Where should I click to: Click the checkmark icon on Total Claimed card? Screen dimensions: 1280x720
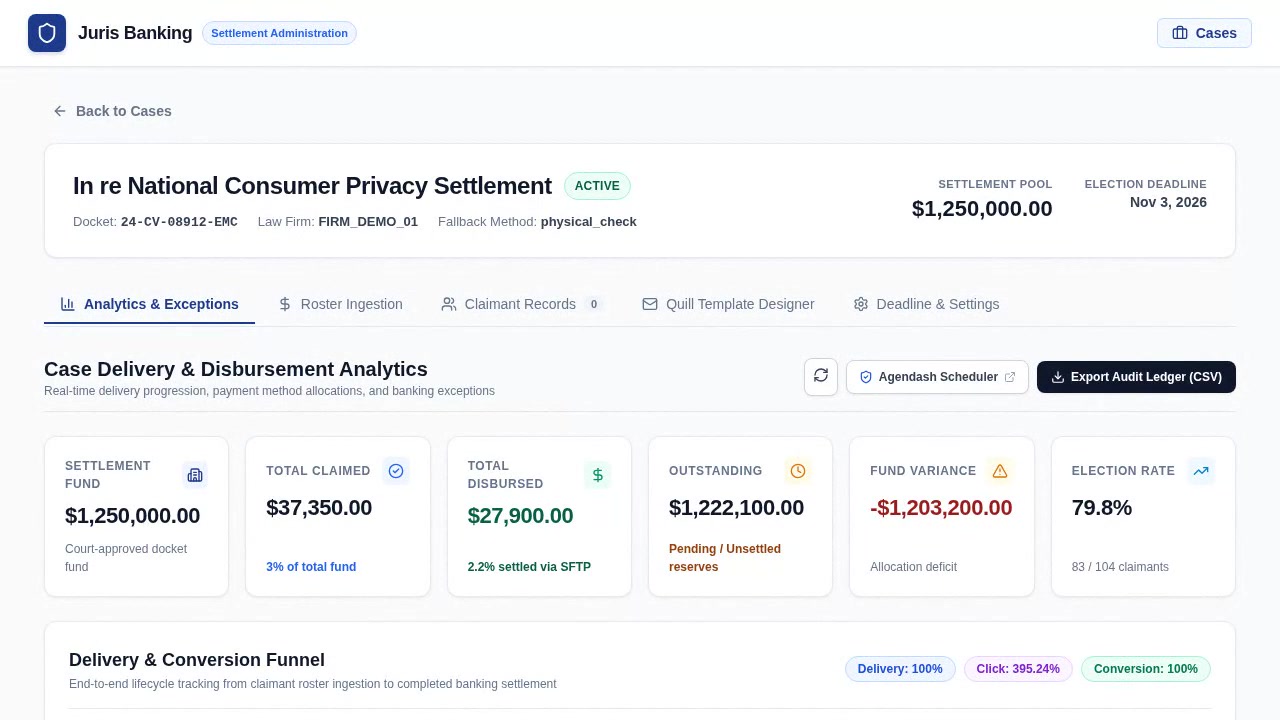[x=396, y=471]
